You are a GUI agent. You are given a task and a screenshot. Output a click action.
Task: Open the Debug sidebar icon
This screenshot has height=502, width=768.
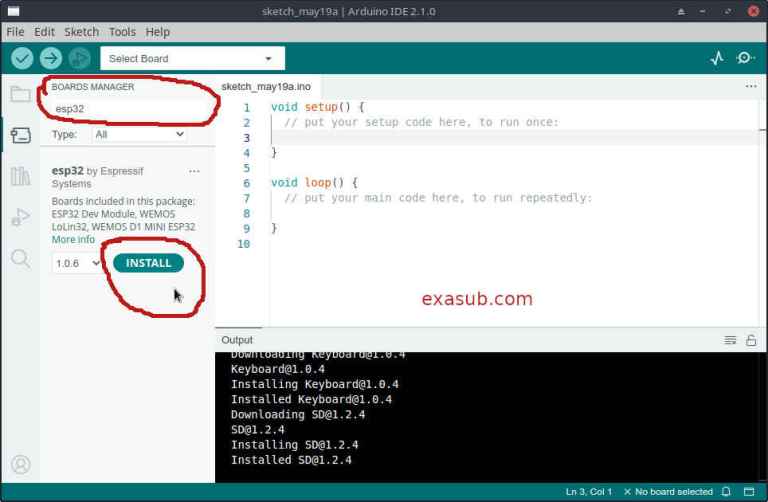tap(21, 217)
